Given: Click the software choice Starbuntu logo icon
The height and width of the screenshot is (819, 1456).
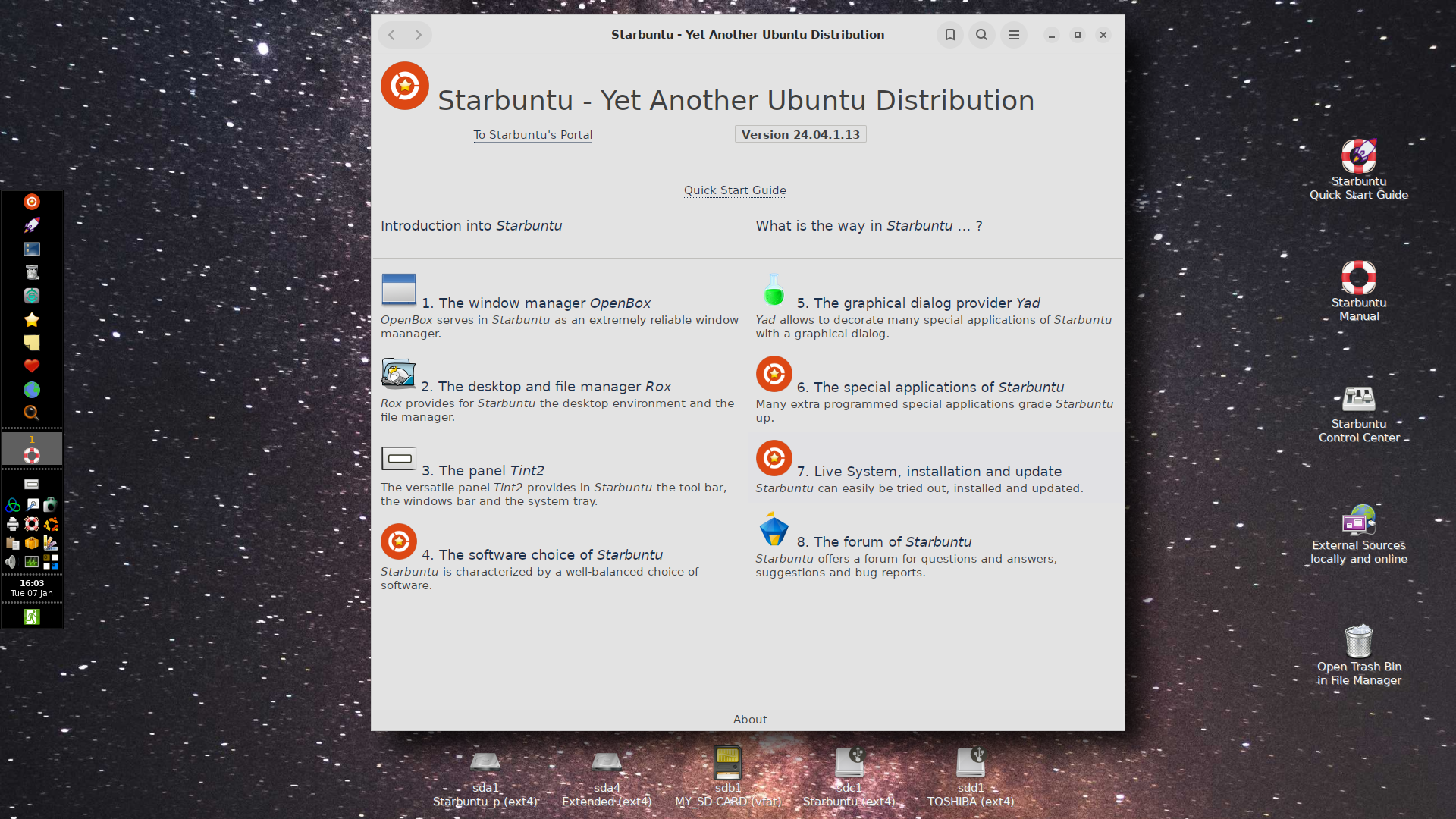Looking at the screenshot, I should 399,541.
